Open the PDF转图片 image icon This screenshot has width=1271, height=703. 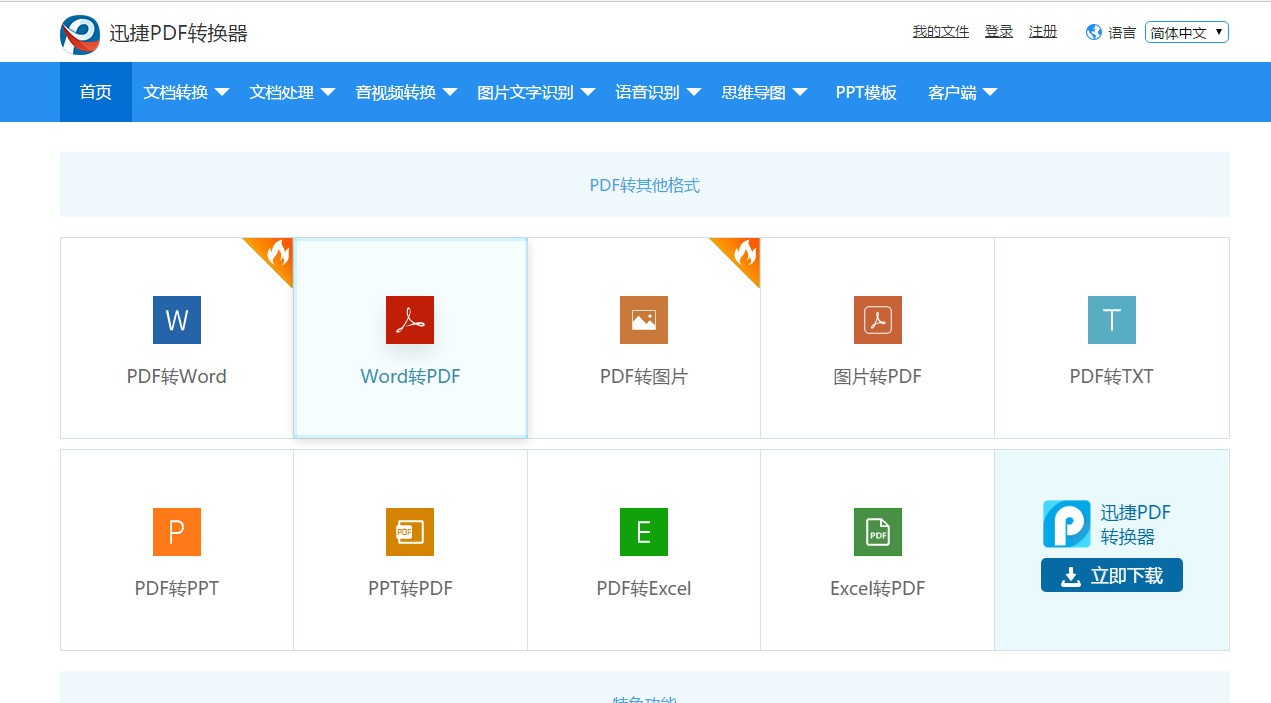[x=644, y=320]
